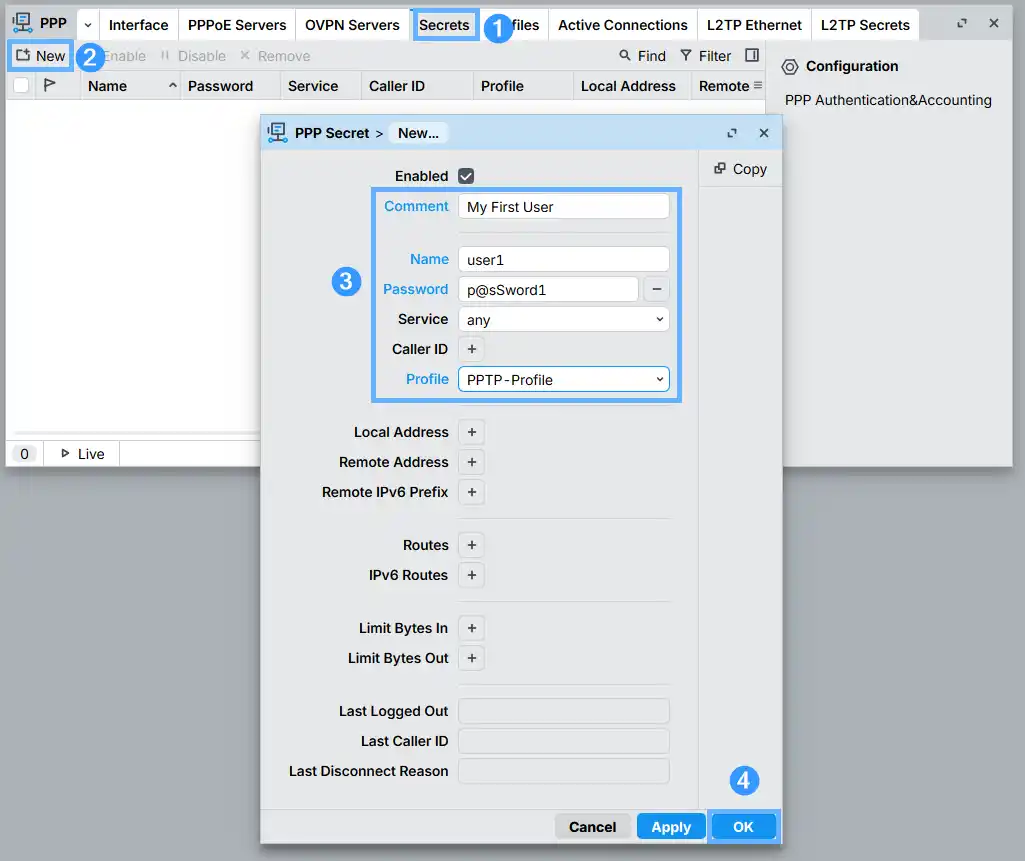Open the Service dropdown

tap(563, 320)
